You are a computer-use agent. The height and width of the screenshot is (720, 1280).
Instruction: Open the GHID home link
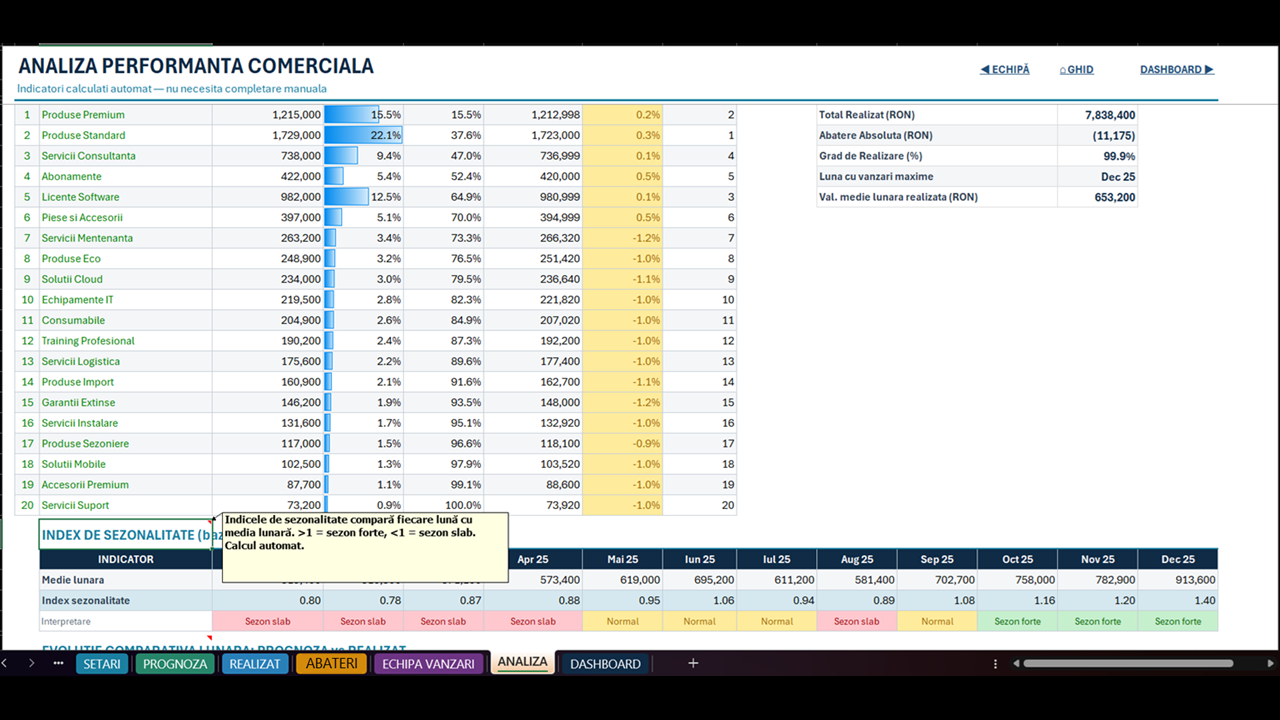pyautogui.click(x=1076, y=70)
